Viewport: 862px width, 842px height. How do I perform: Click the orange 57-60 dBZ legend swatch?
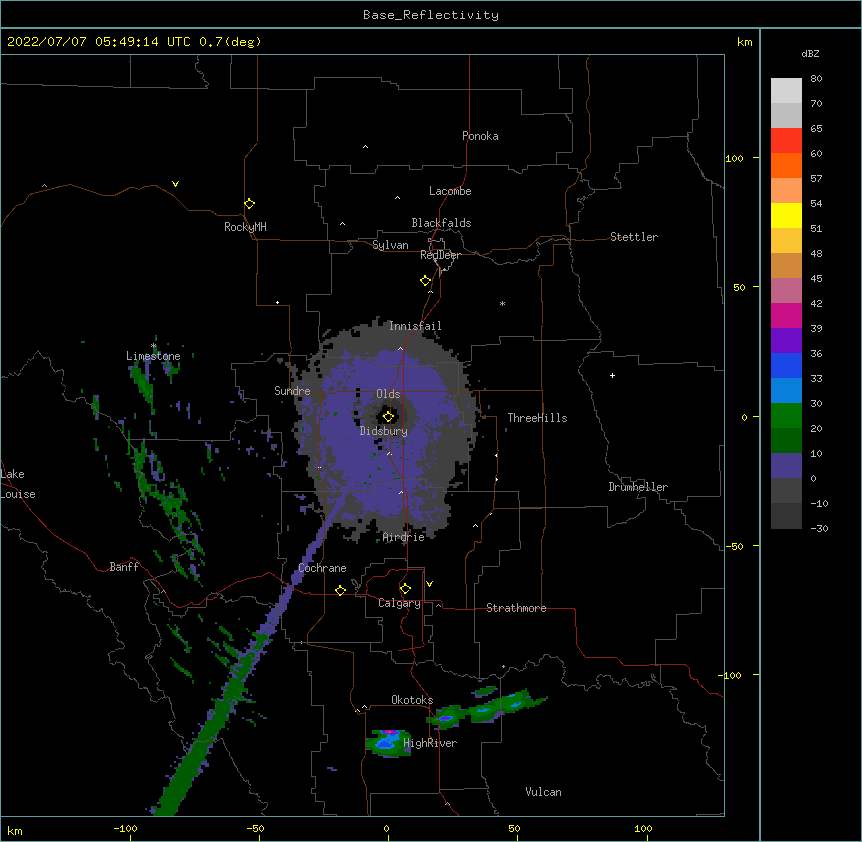(786, 165)
